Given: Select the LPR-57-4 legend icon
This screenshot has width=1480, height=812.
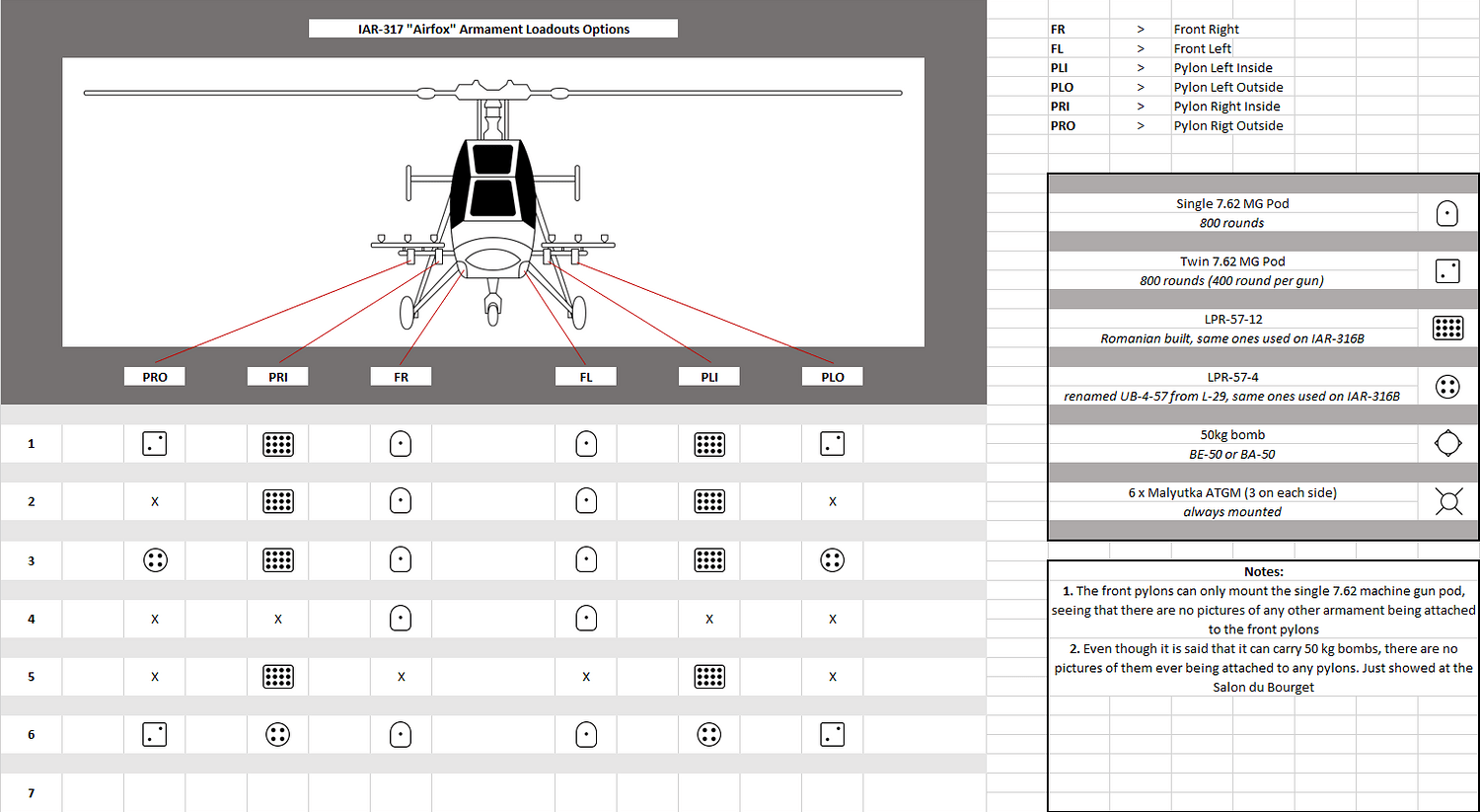Looking at the screenshot, I should coord(1446,387).
